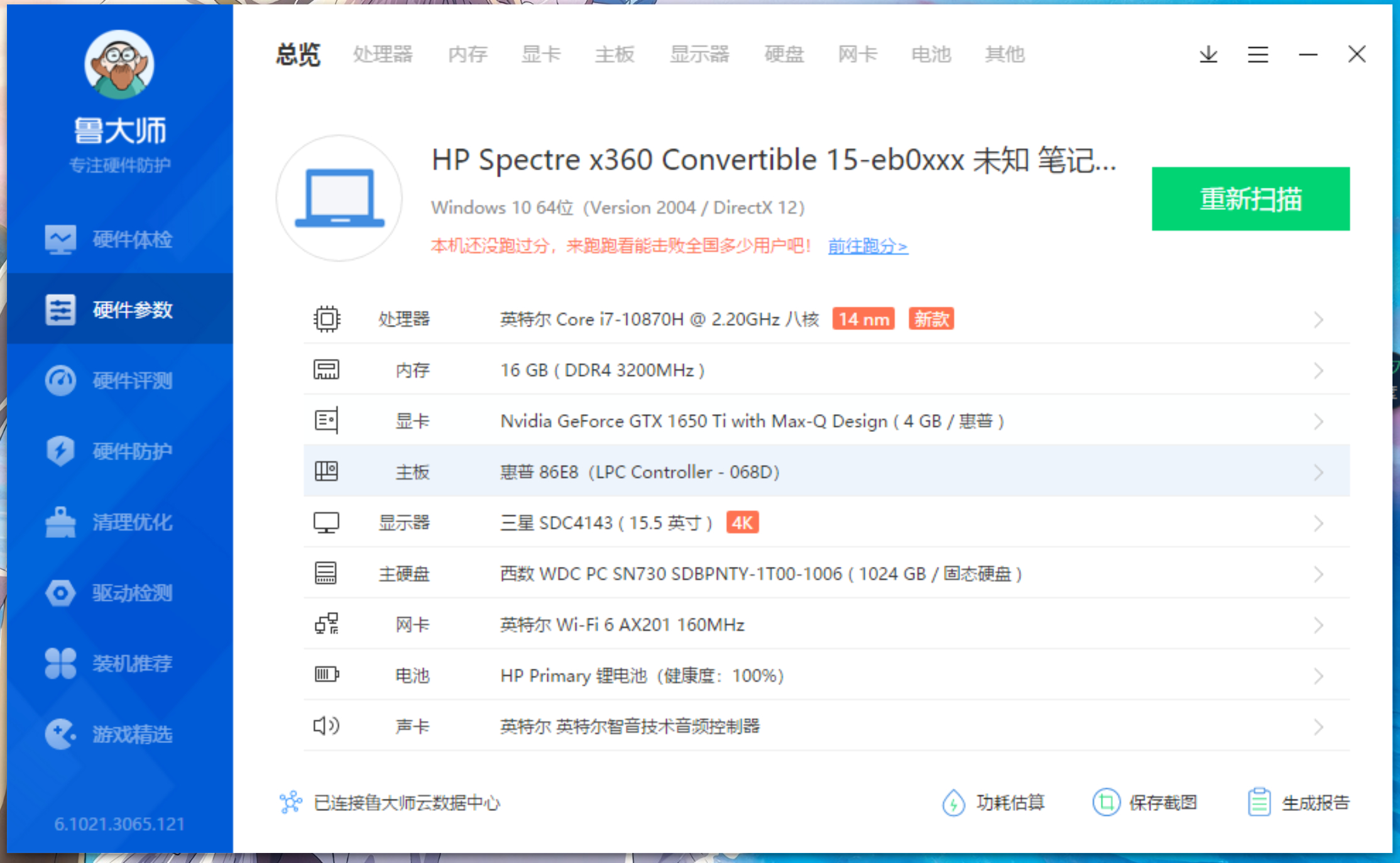The image size is (1400, 863).
Task: Click the 16 GB DDR4 3200MHz text
Action: click(602, 370)
